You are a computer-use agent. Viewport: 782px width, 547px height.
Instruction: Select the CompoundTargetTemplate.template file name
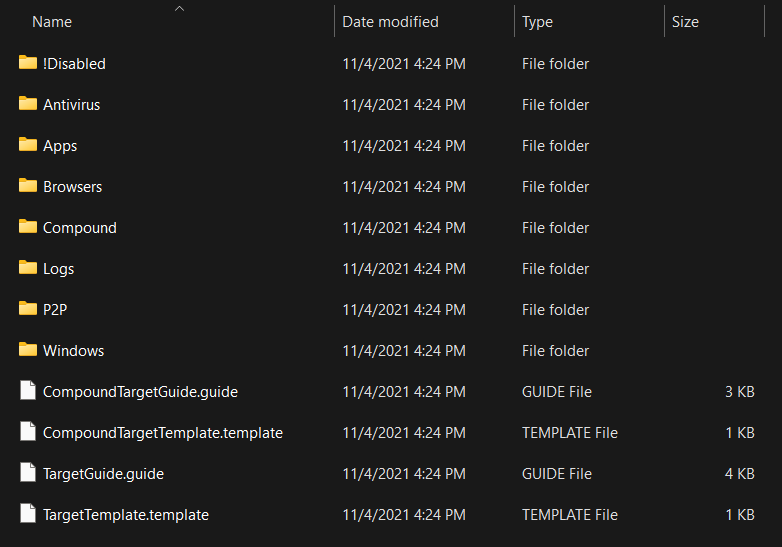click(163, 433)
